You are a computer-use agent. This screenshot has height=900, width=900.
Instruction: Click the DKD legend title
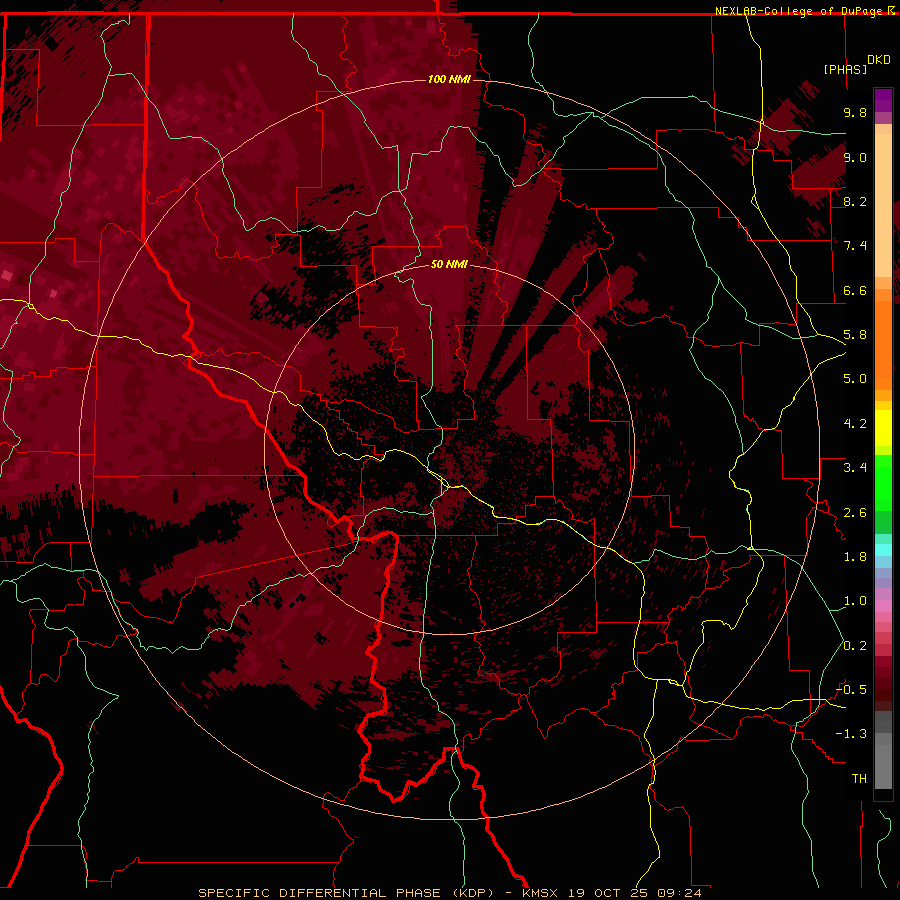[x=879, y=60]
